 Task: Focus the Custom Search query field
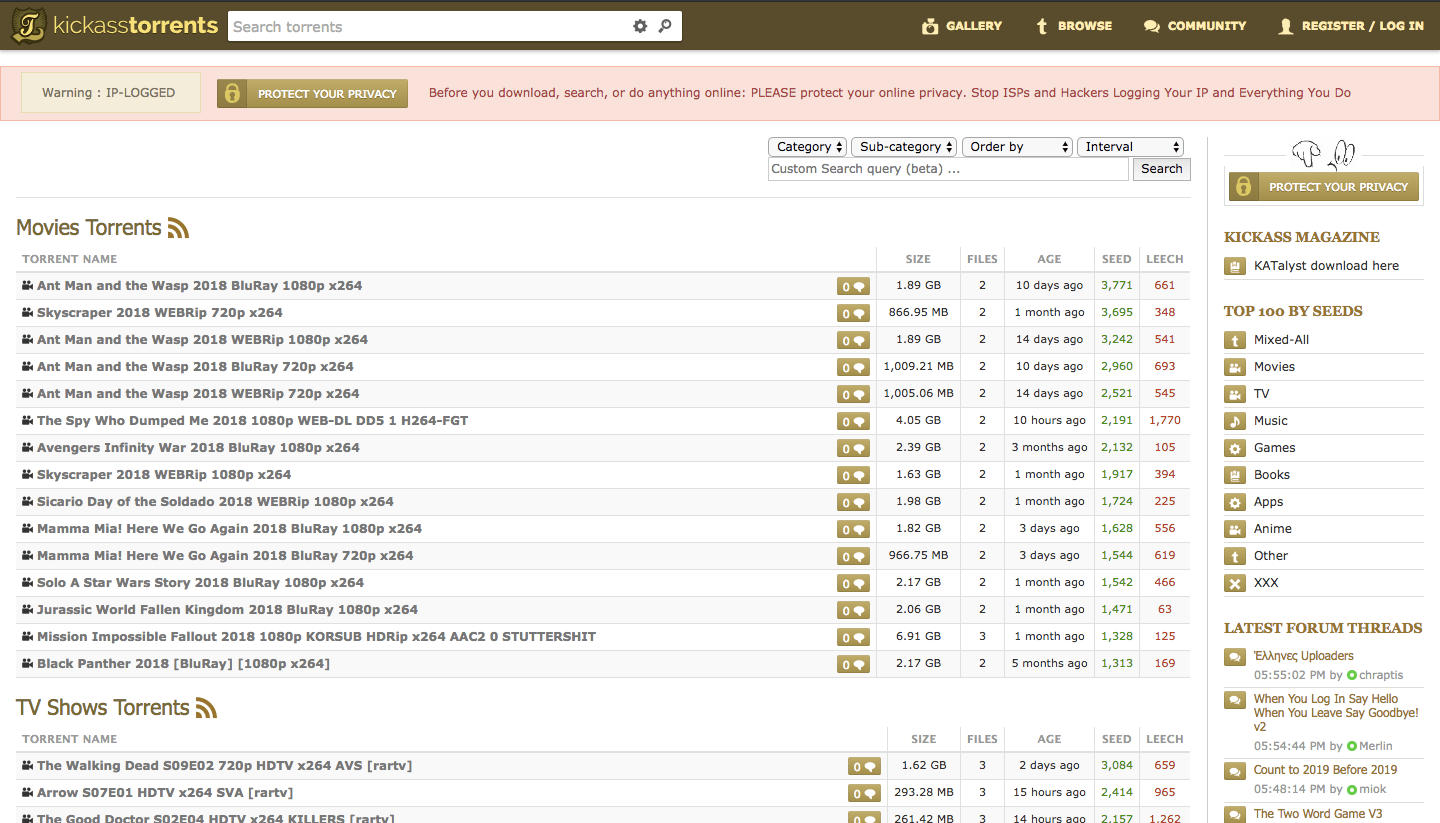point(948,169)
